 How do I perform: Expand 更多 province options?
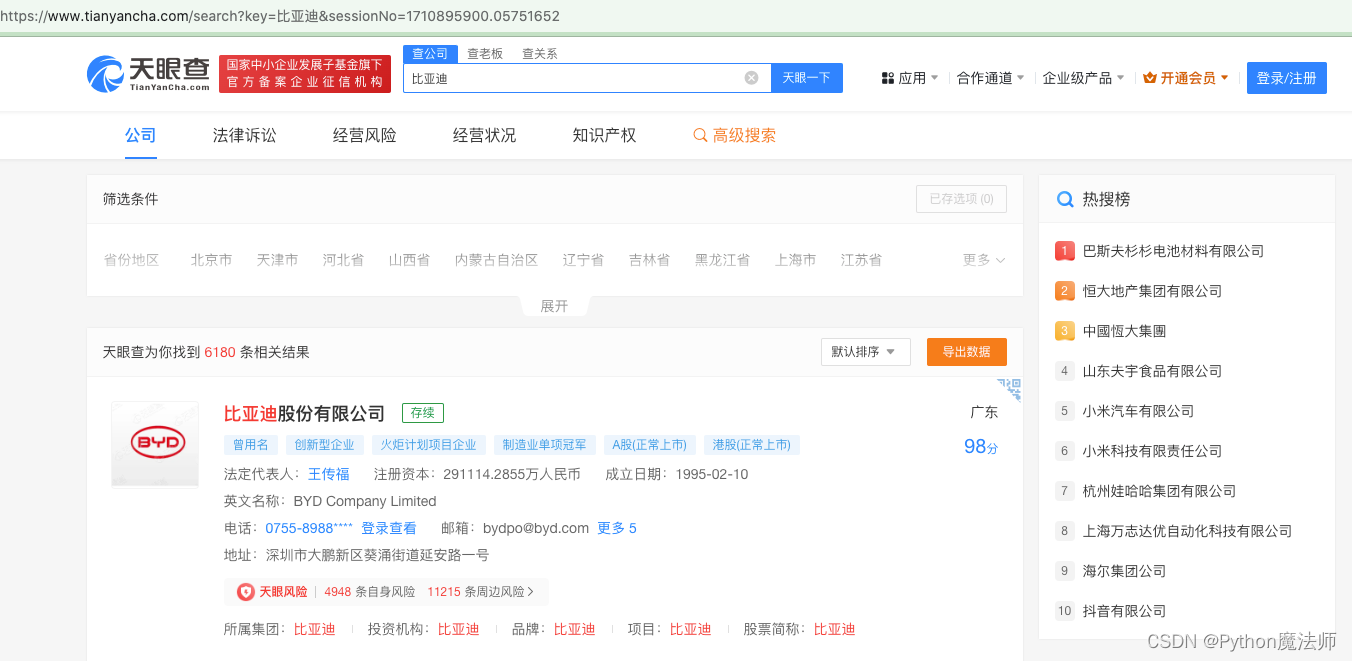984,260
